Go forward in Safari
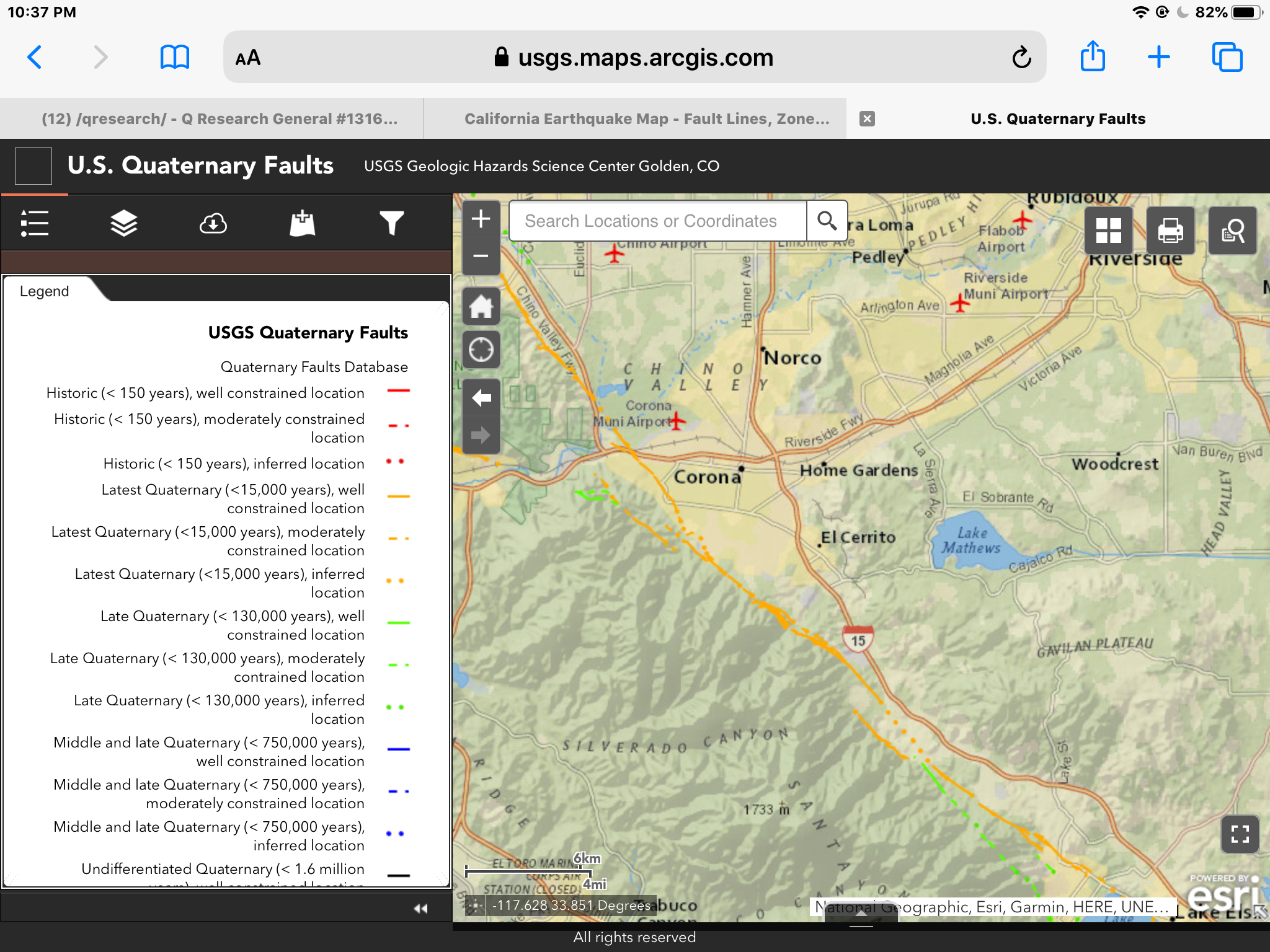The width and height of the screenshot is (1270, 952). [x=100, y=58]
